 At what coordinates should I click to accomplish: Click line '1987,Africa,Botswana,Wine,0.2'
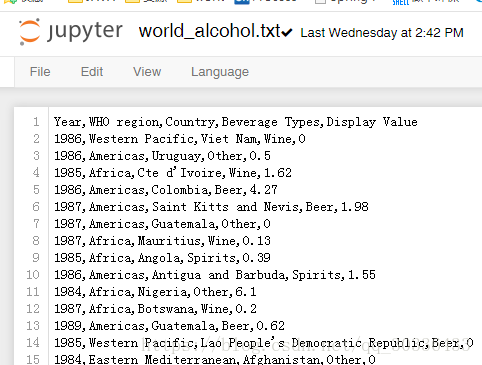pyautogui.click(x=155, y=309)
